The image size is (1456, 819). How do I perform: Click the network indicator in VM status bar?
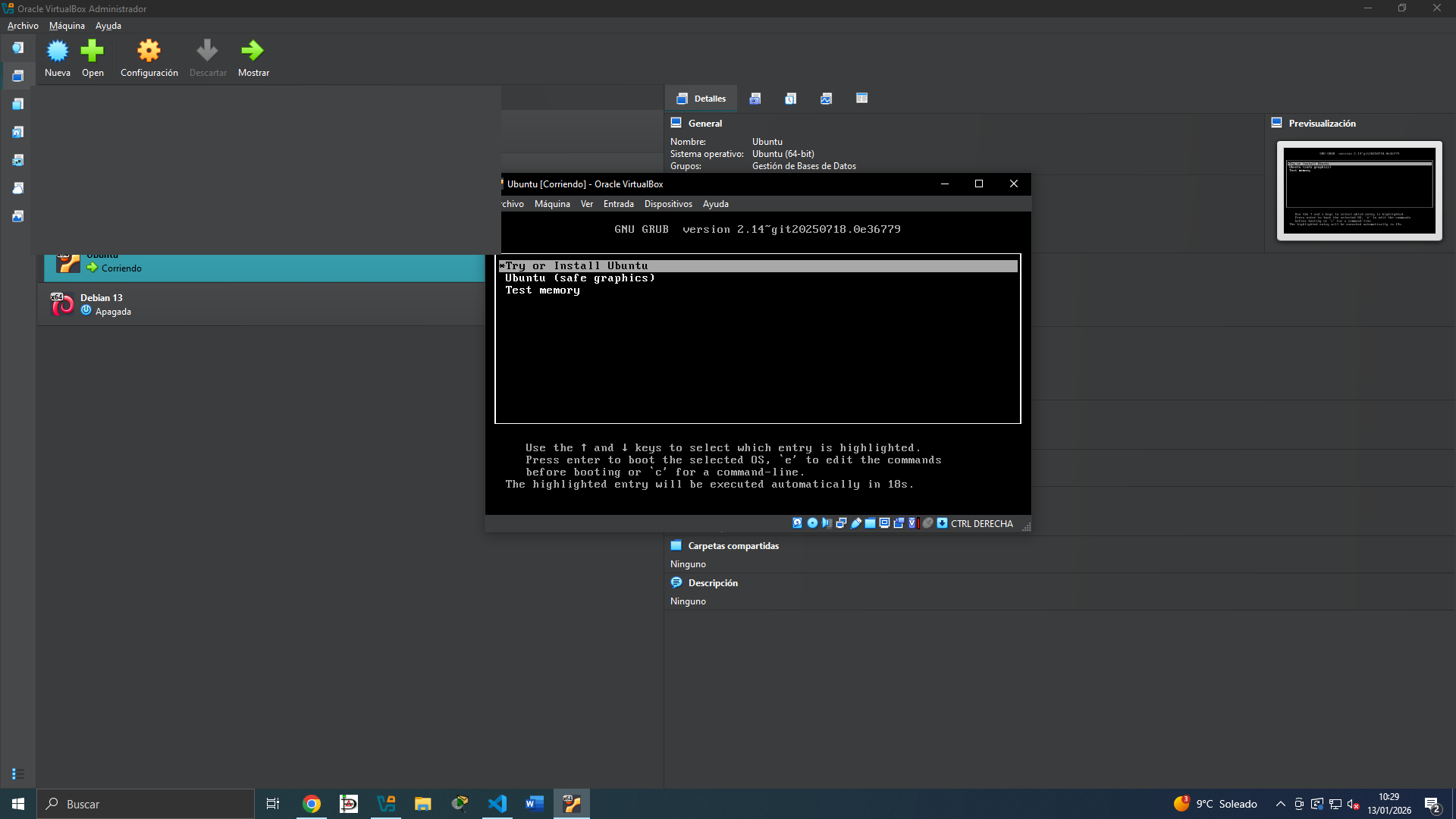(841, 523)
